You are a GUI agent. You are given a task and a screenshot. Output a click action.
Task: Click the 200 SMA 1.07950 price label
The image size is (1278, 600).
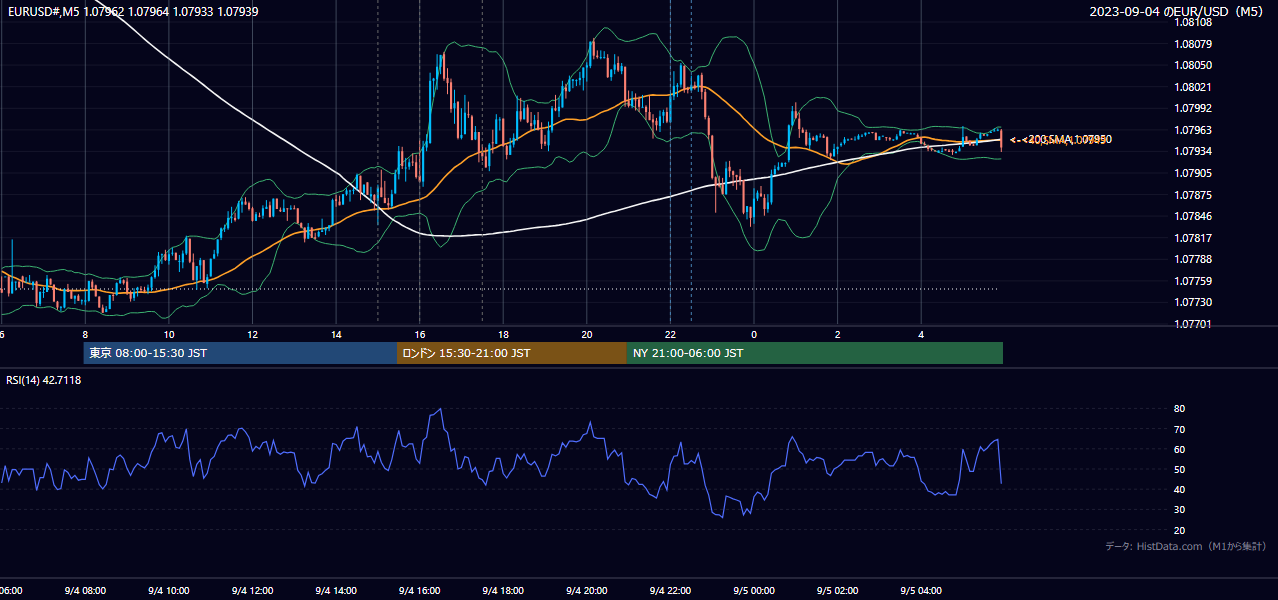[1069, 139]
